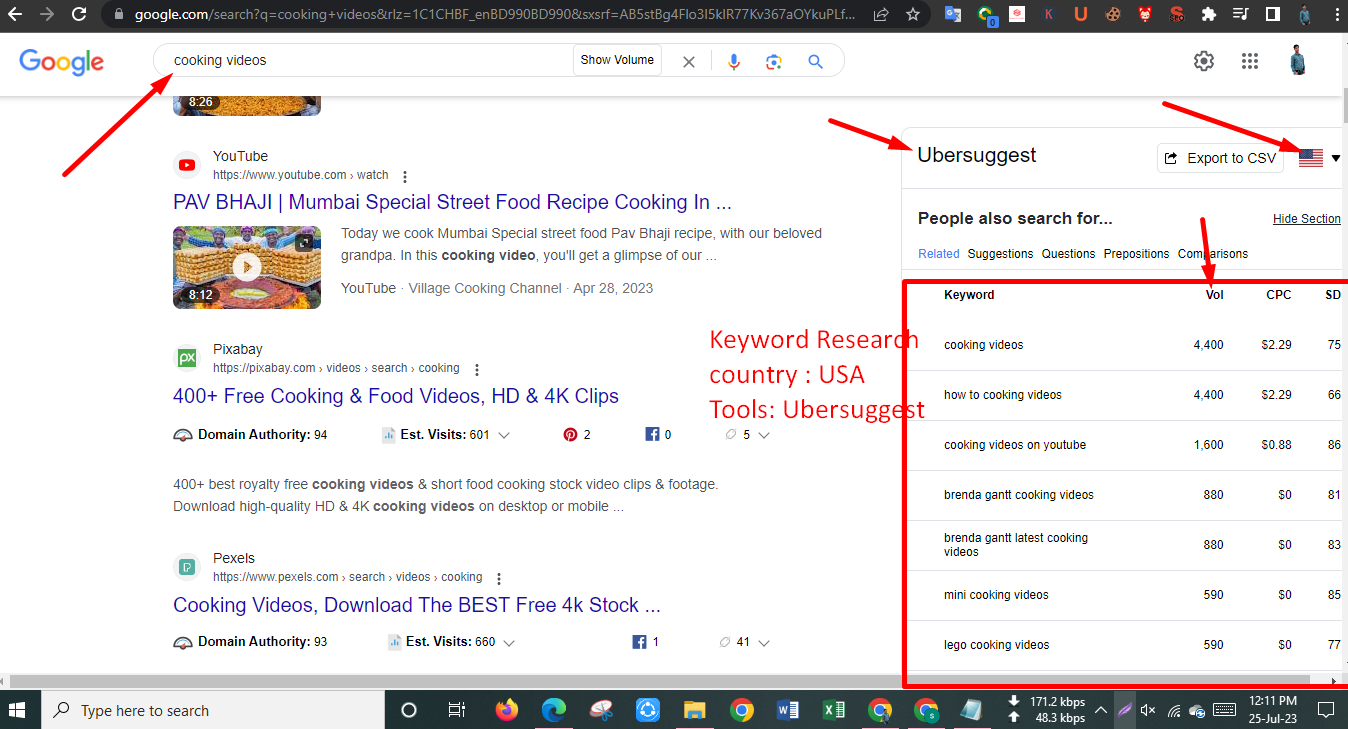1348x729 pixels.
Task: Launch Firefox from the taskbar
Action: tap(507, 710)
